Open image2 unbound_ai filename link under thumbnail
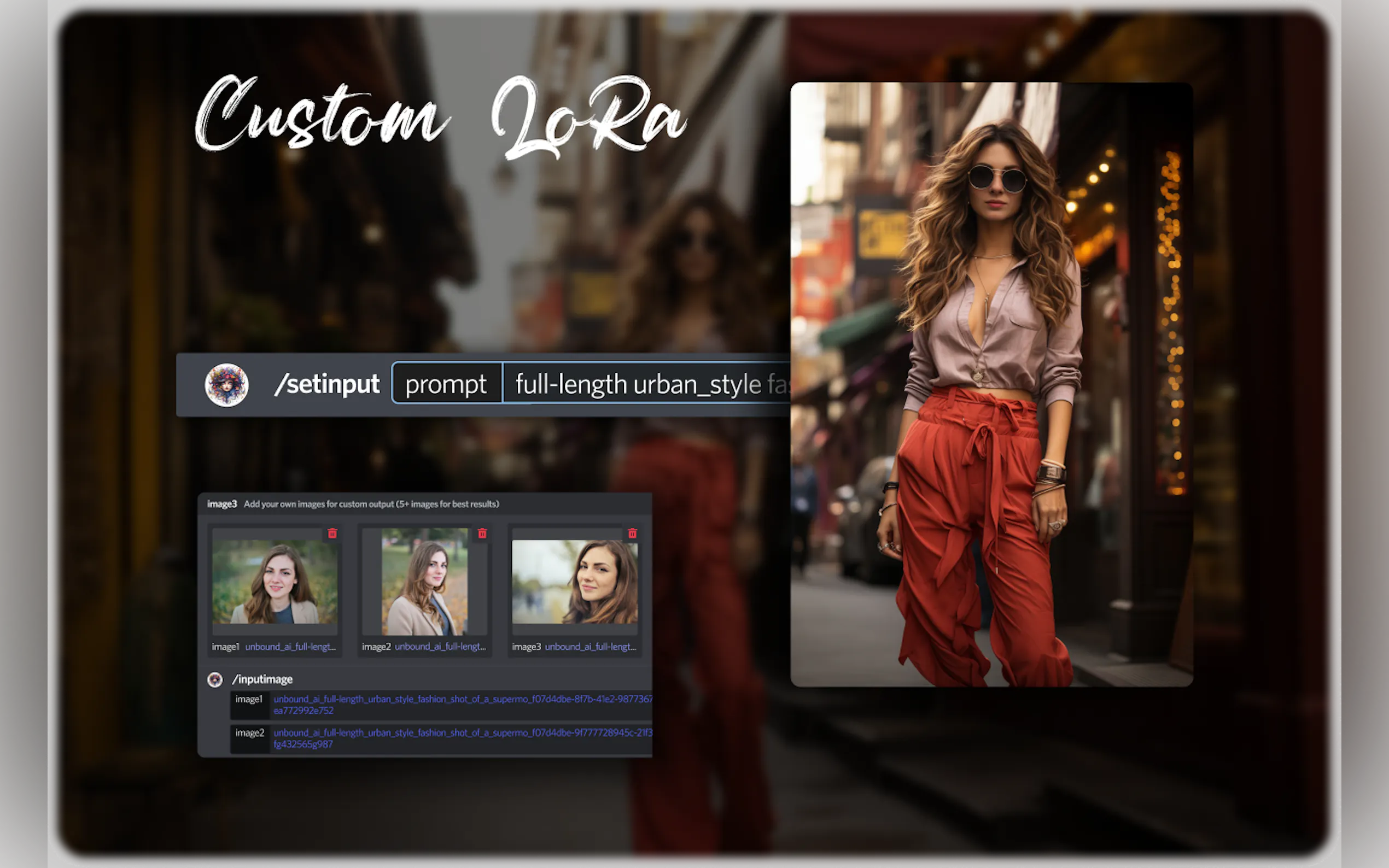 coord(440,647)
